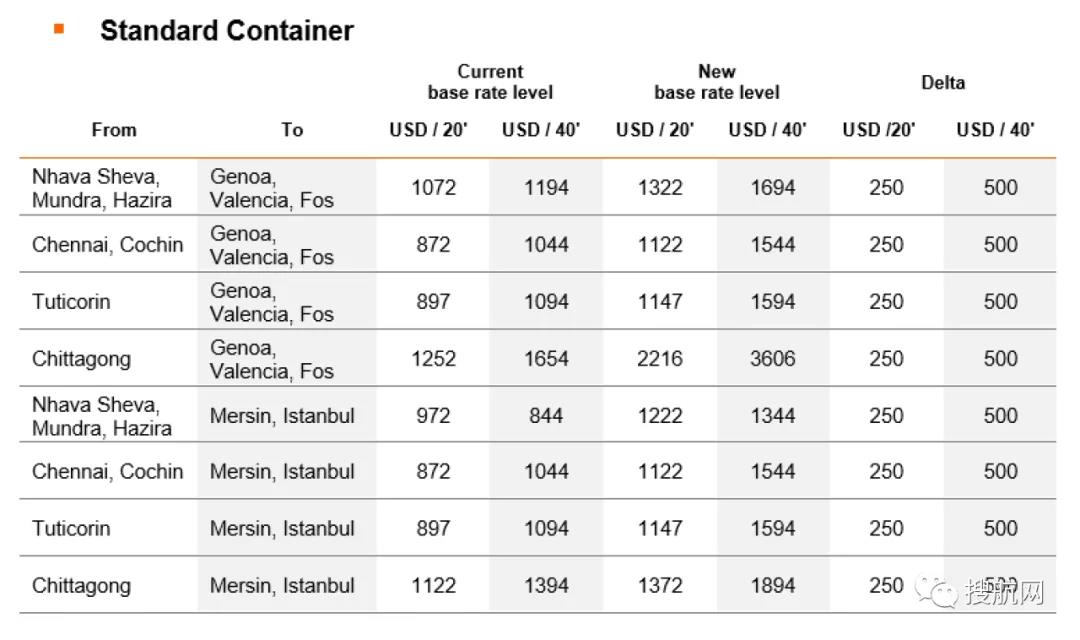Click the From column header

click(114, 130)
